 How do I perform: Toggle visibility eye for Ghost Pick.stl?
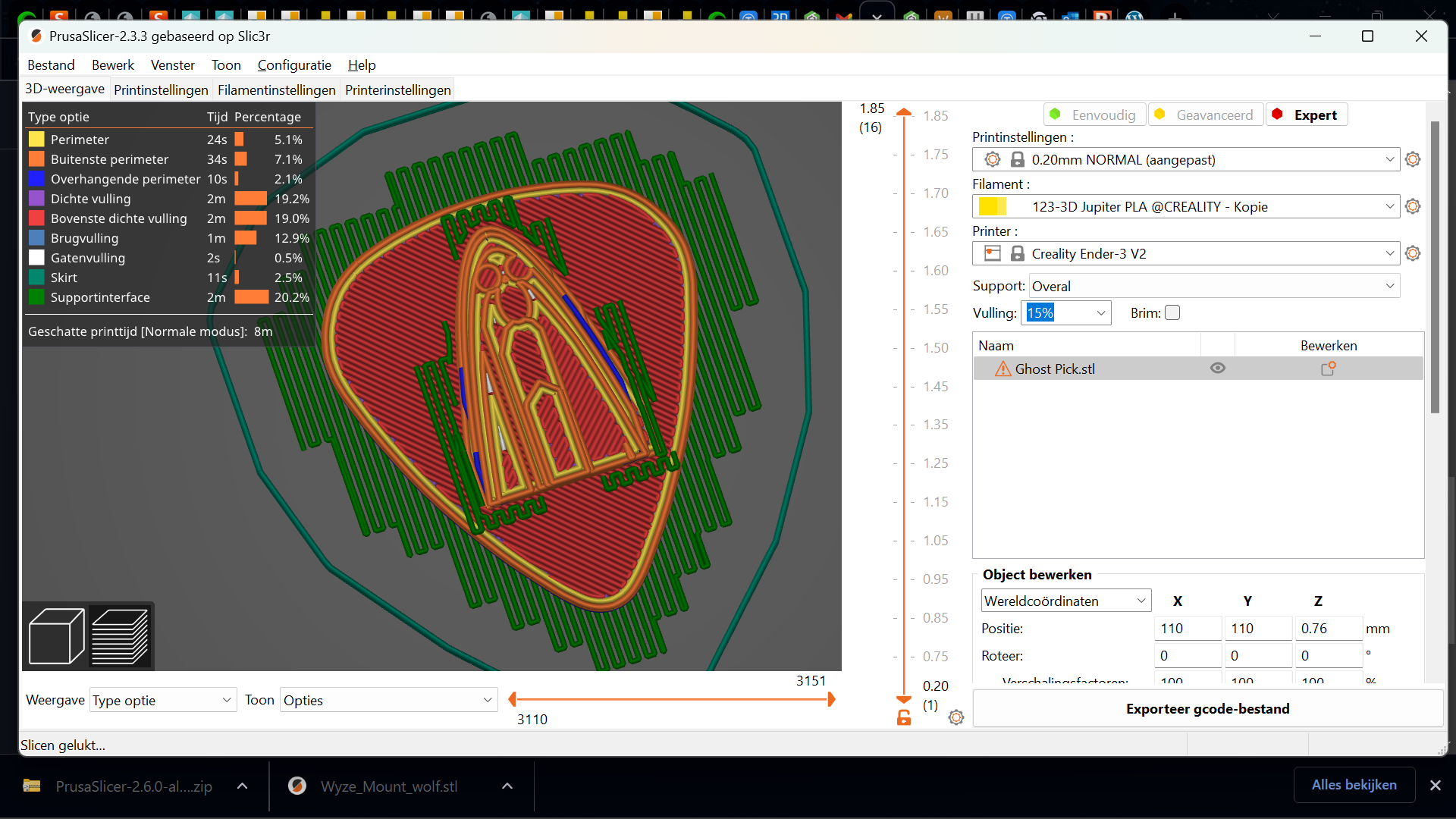pos(1218,368)
